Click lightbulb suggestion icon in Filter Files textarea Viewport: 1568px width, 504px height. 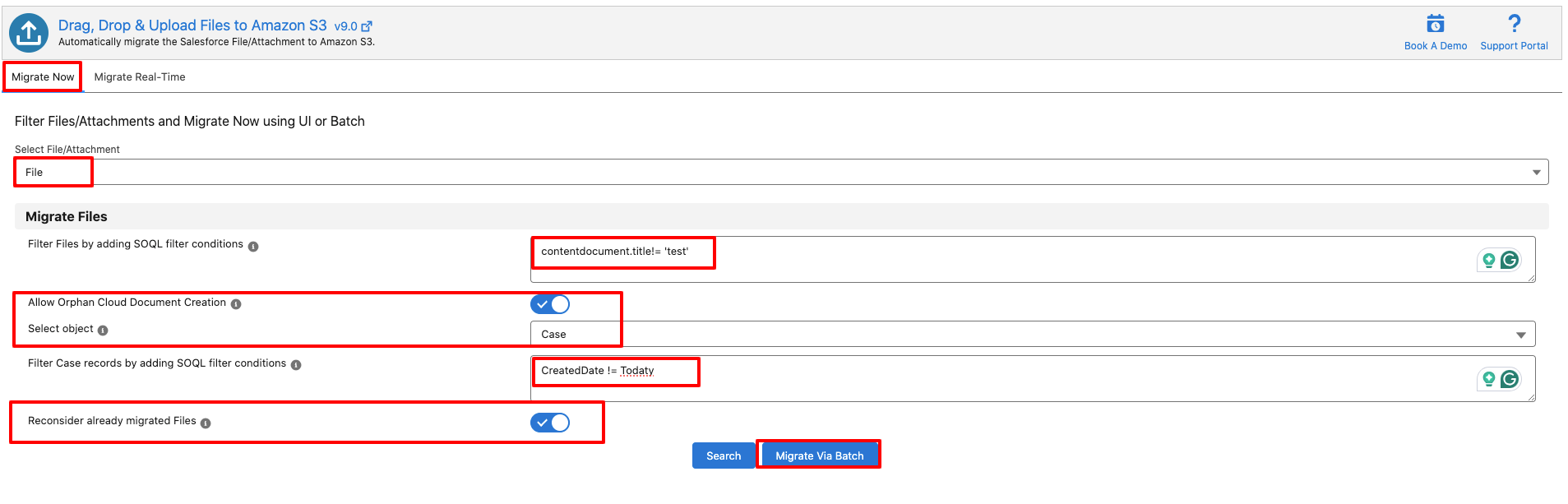click(1488, 261)
